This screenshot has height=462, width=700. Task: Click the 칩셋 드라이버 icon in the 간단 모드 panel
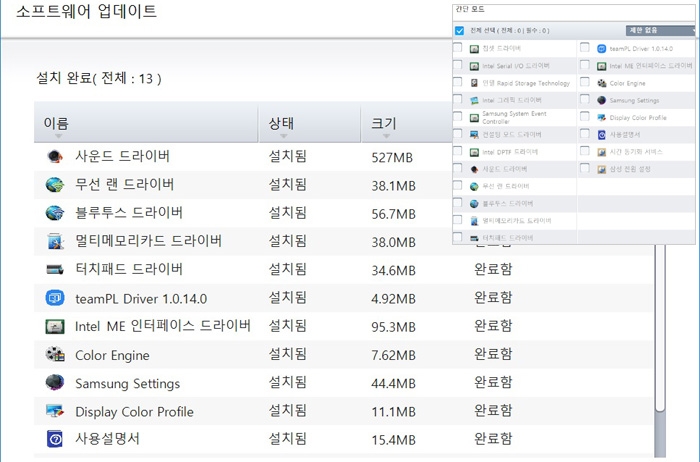pyautogui.click(x=474, y=49)
